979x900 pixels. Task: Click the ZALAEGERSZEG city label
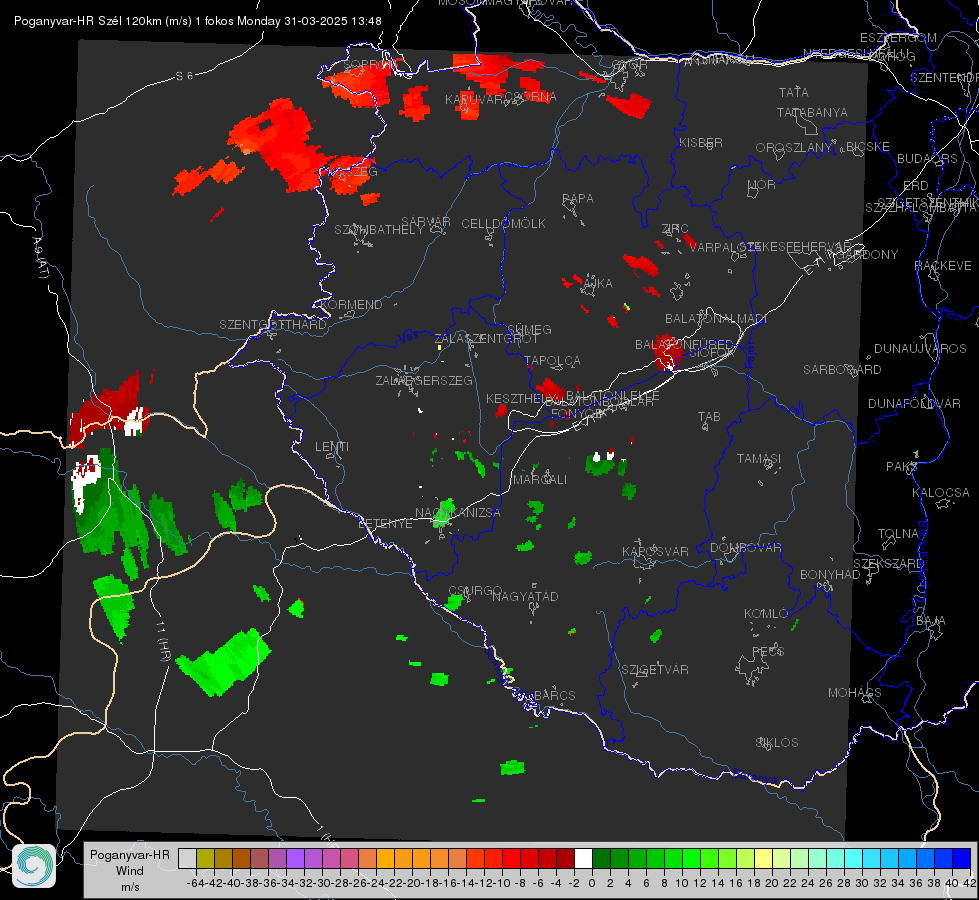click(424, 380)
